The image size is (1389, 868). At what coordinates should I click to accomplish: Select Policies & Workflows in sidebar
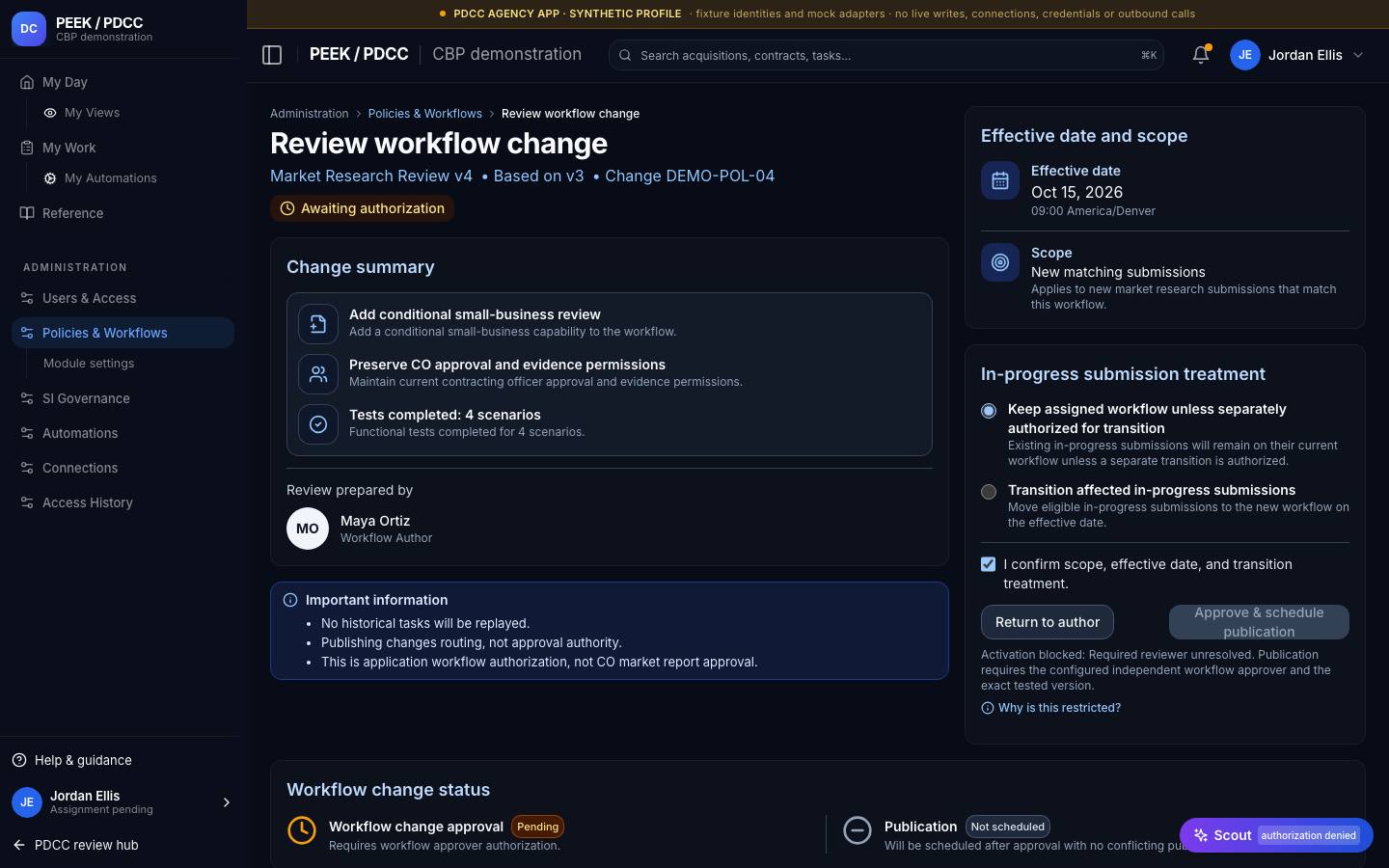(x=123, y=333)
